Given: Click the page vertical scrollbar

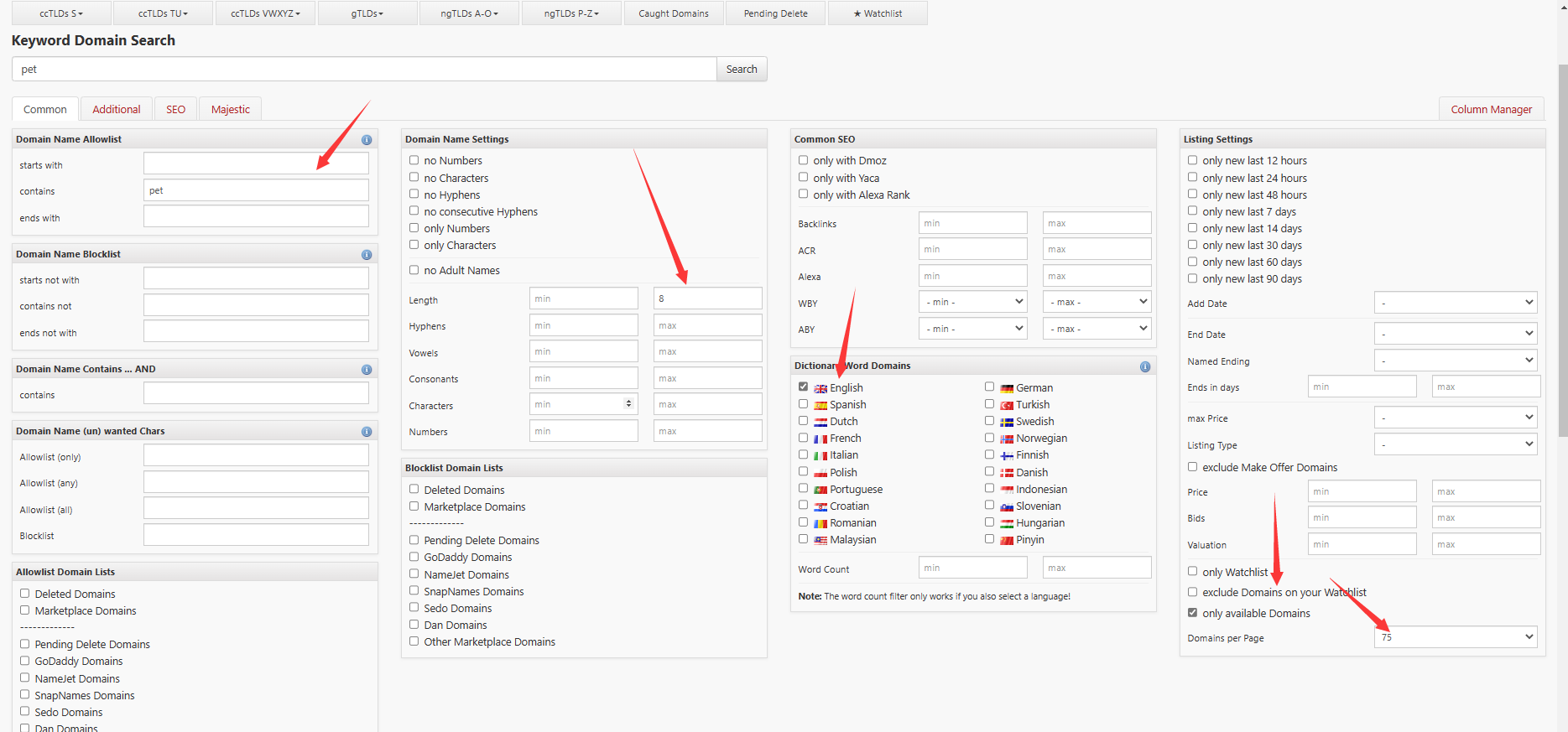Looking at the screenshot, I should pos(1561,252).
